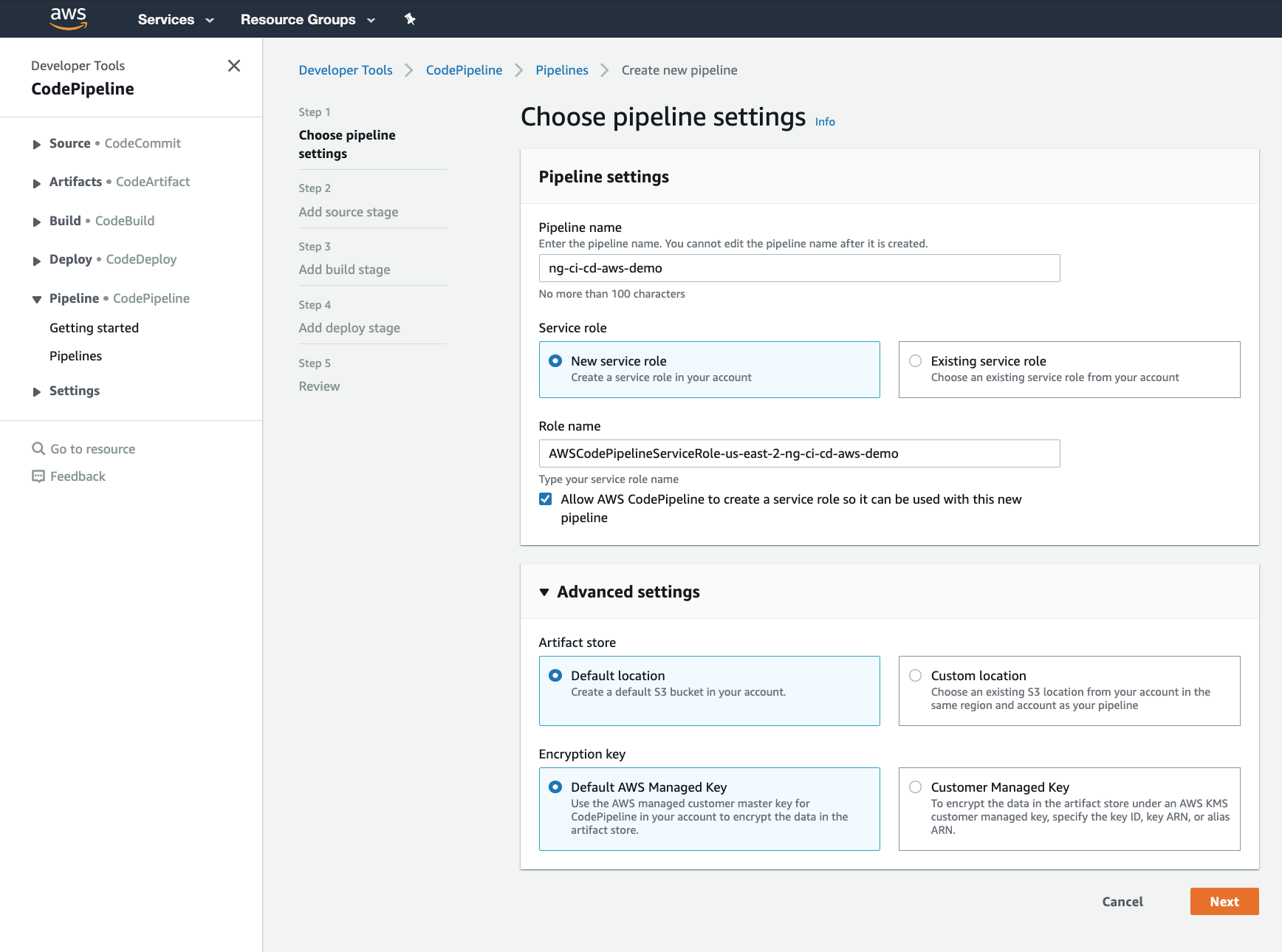
Task: Click the Pipeline settings panel heading
Action: 604,177
